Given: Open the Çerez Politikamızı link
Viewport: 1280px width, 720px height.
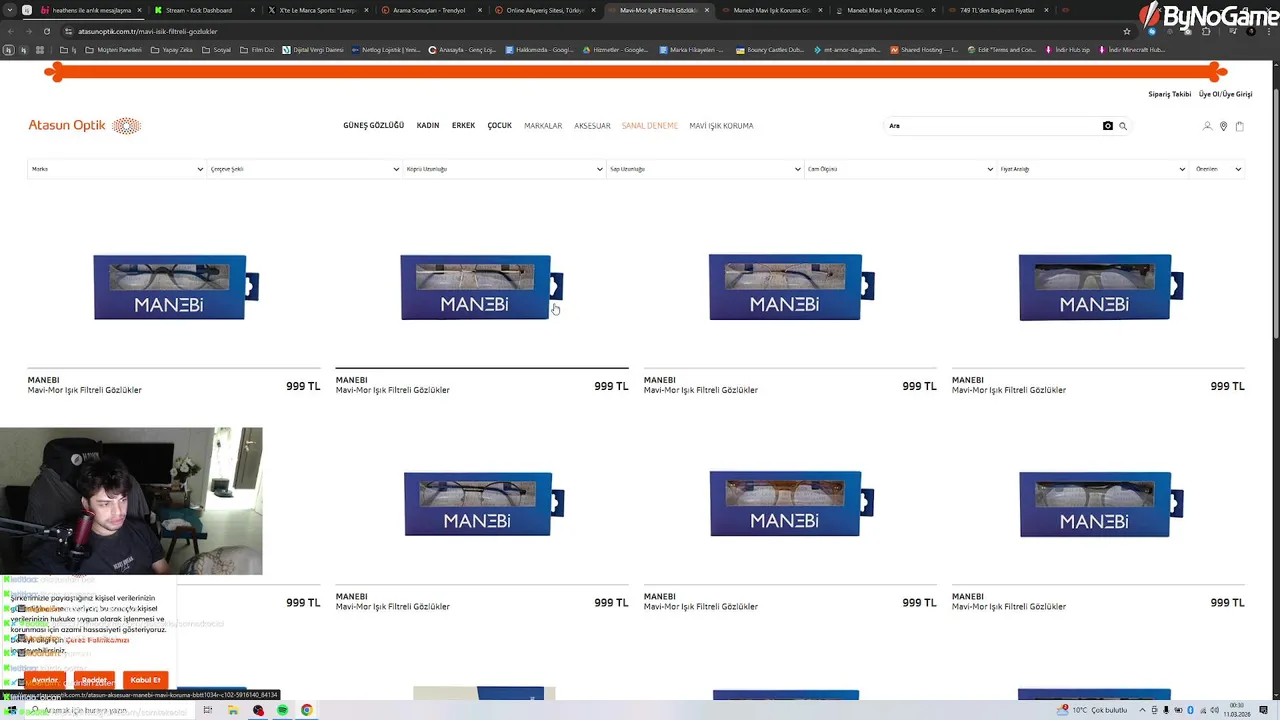Looking at the screenshot, I should pyautogui.click(x=97, y=640).
